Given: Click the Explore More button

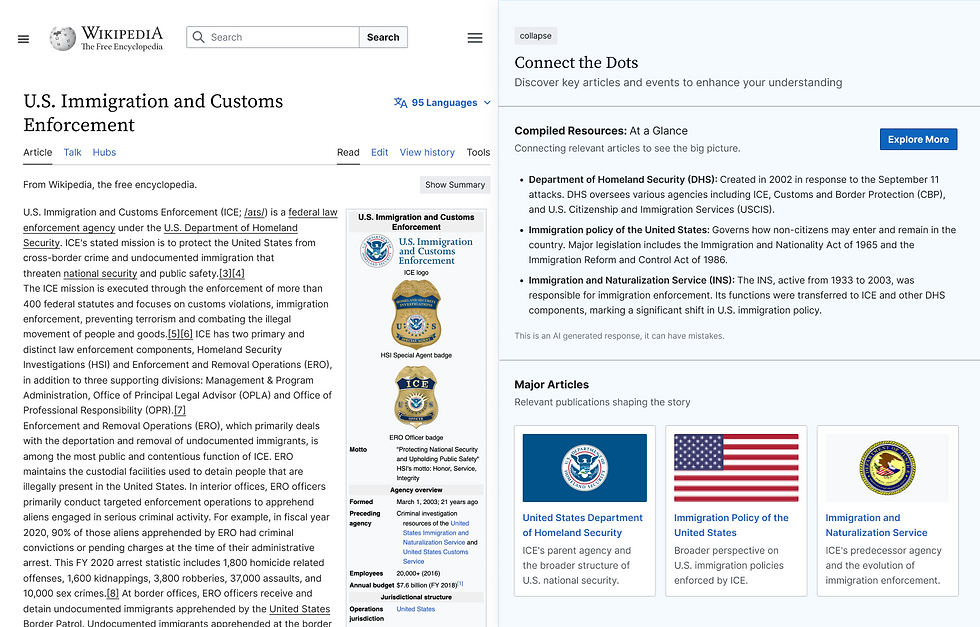Looking at the screenshot, I should pos(918,139).
